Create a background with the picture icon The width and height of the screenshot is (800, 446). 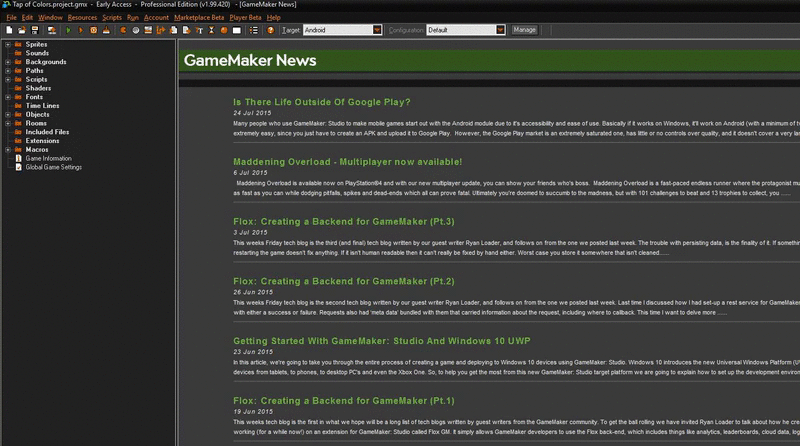(x=148, y=30)
